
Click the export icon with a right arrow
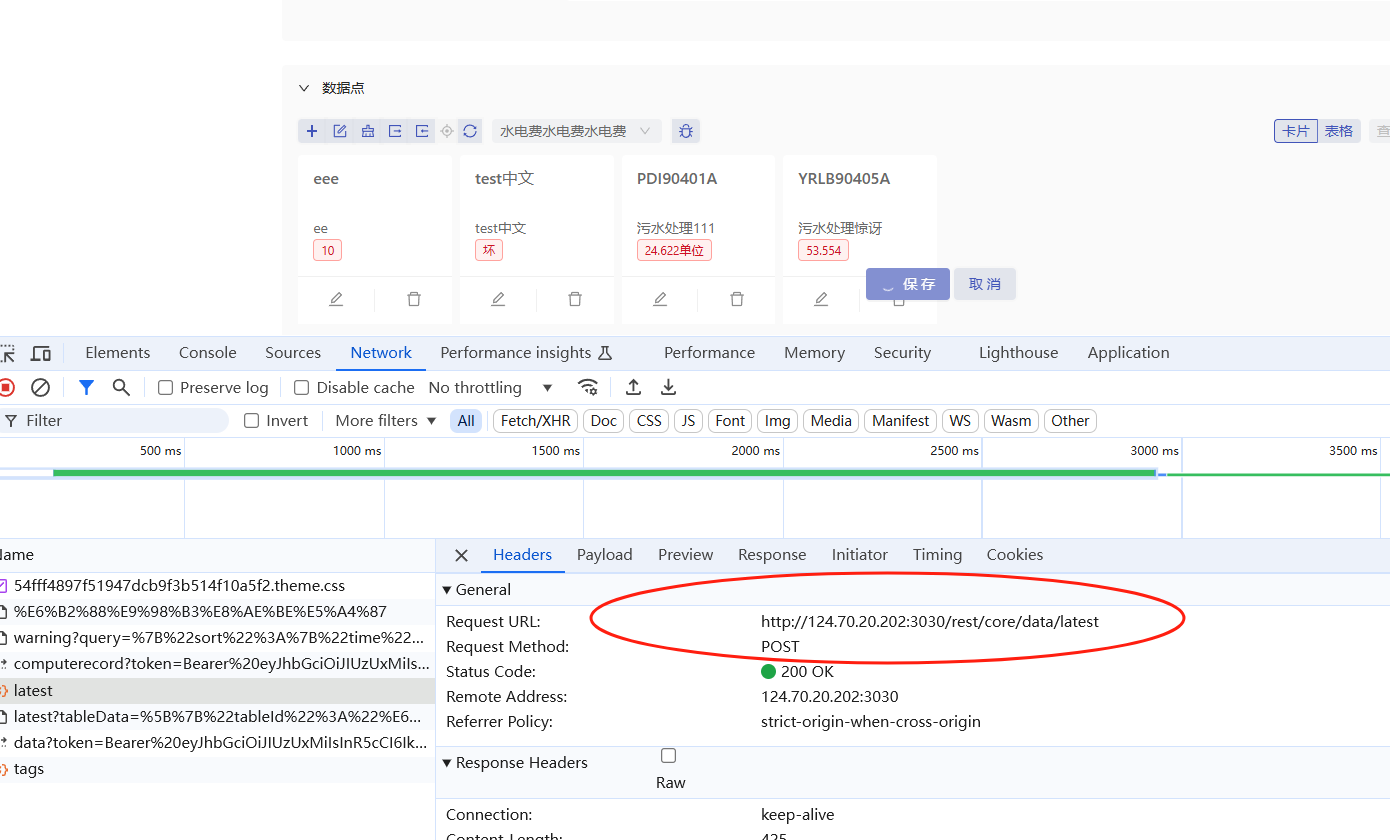tap(395, 131)
